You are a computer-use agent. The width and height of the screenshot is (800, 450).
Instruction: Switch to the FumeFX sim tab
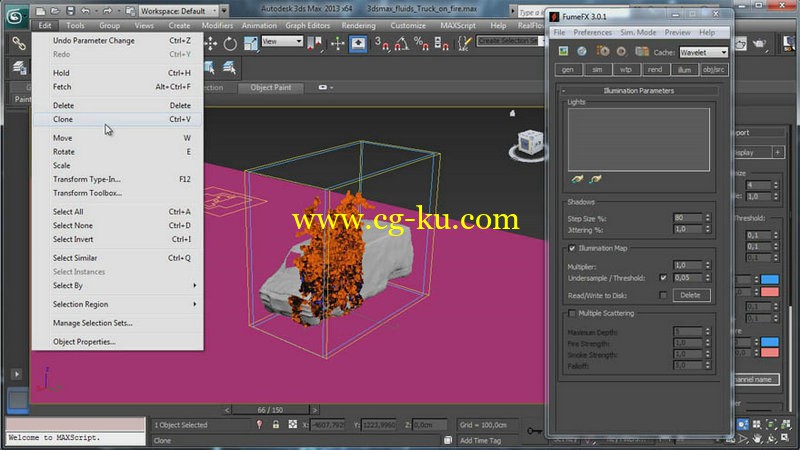click(597, 70)
